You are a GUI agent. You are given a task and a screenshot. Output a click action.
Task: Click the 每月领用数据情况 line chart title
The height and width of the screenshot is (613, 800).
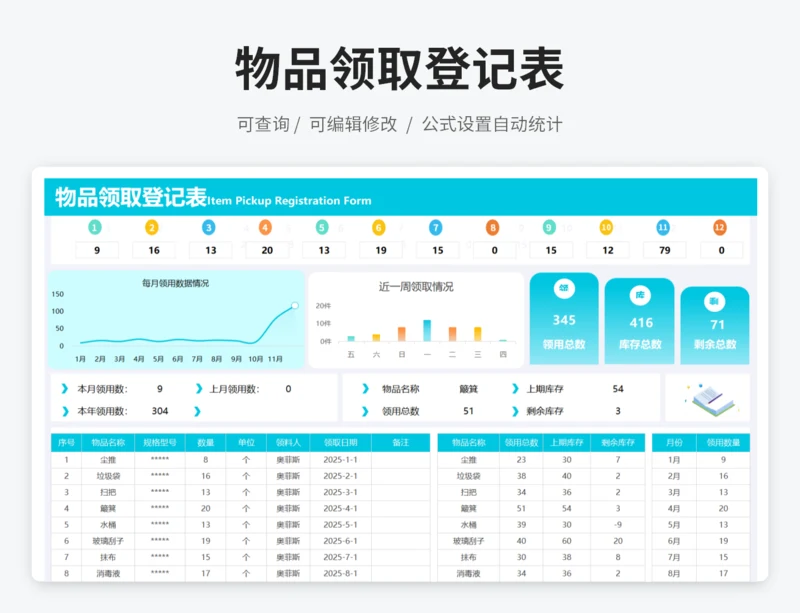pyautogui.click(x=176, y=283)
